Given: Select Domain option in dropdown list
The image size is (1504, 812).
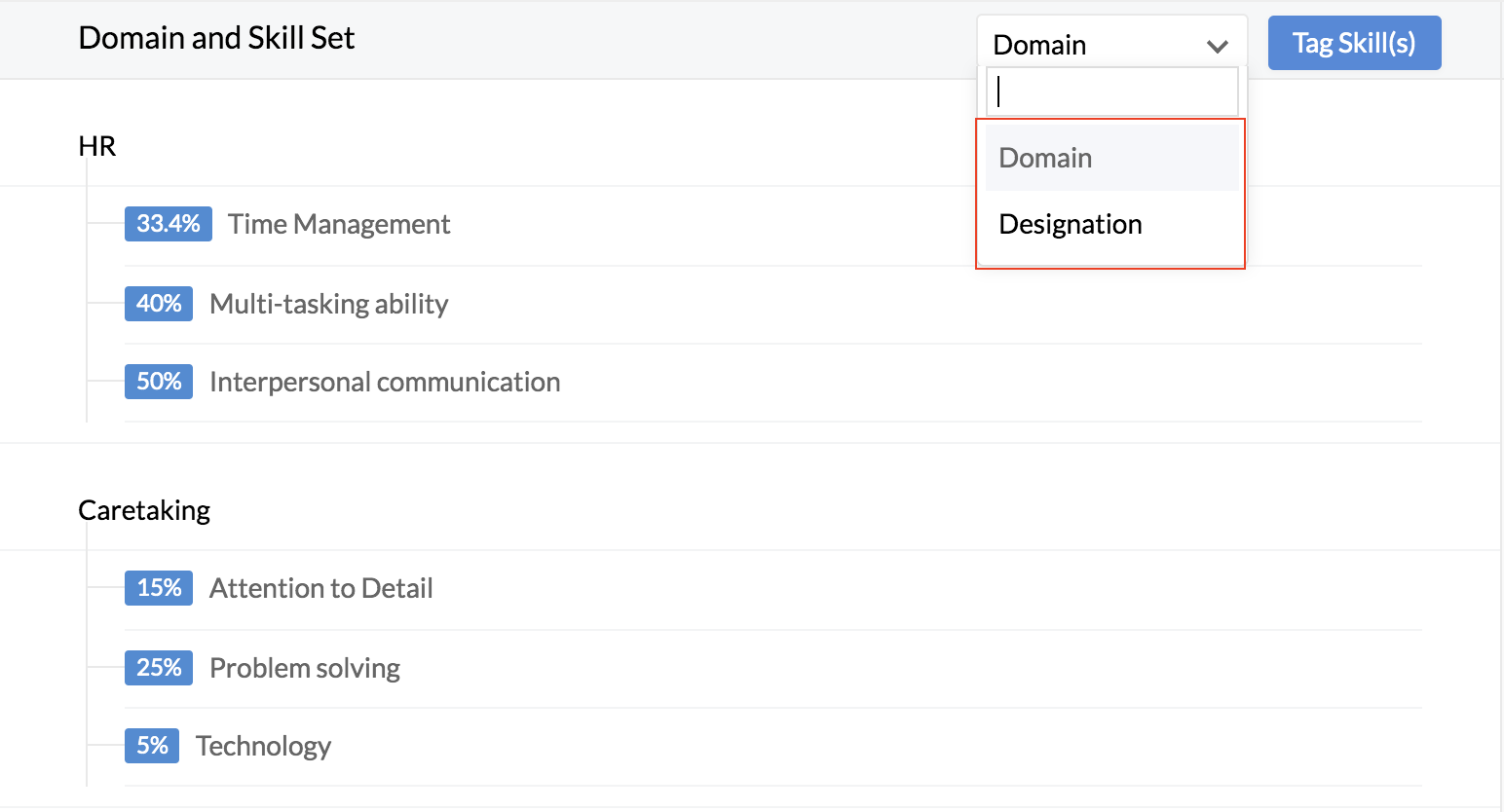Looking at the screenshot, I should pos(1111,158).
